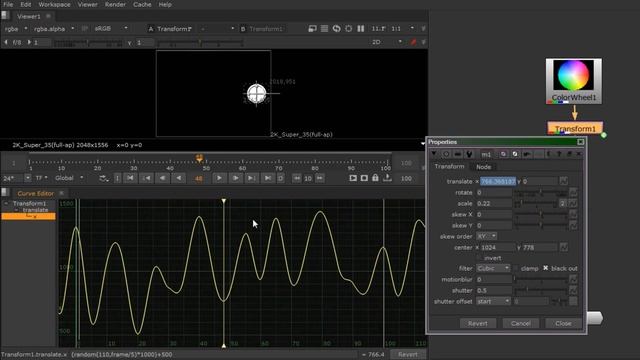Play the timeline backward
The height and width of the screenshot is (360, 640).
click(178, 178)
